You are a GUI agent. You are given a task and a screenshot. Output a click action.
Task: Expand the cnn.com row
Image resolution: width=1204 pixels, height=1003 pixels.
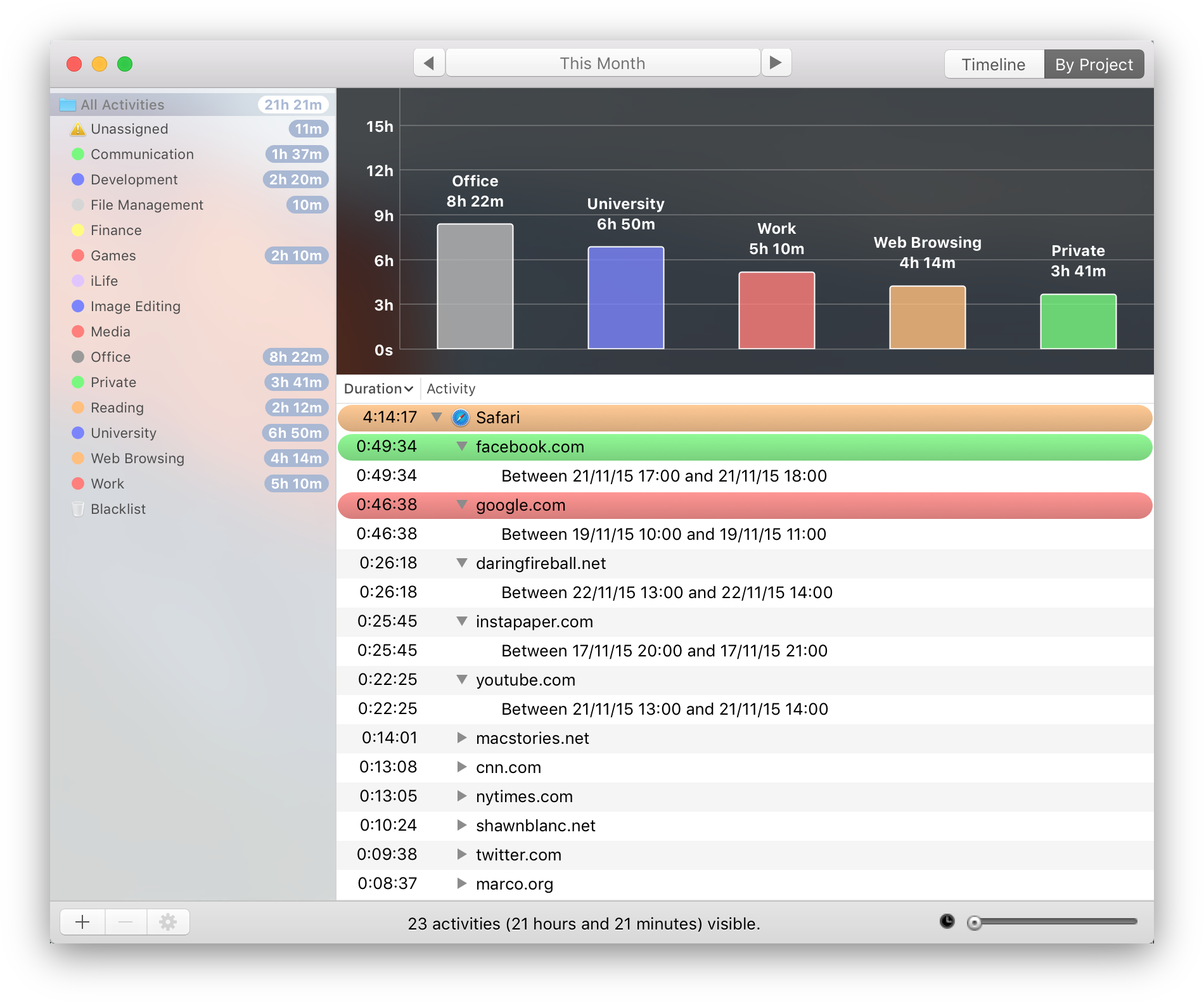tap(462, 767)
